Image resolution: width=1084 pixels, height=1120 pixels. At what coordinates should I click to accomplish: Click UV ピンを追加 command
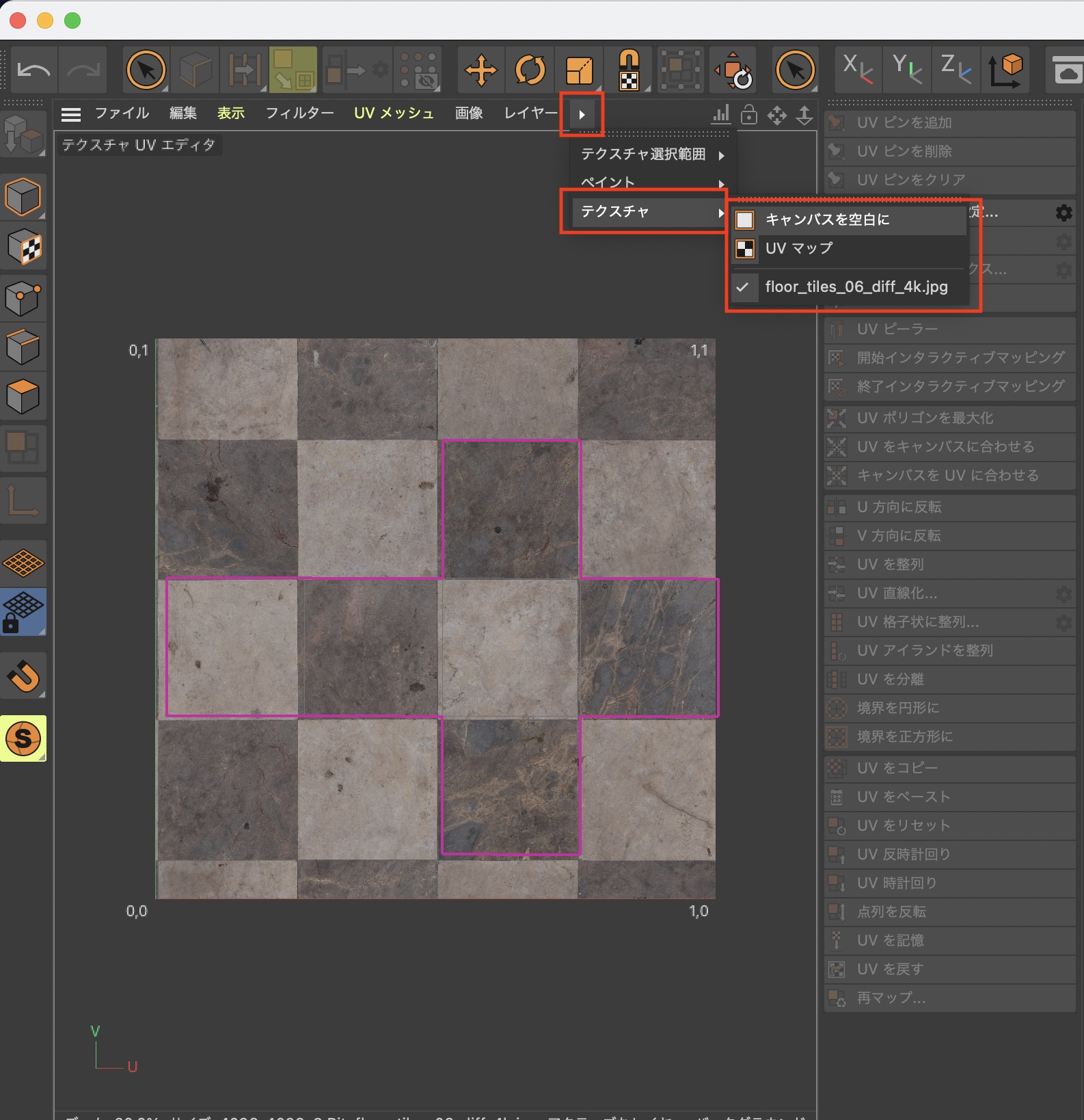pyautogui.click(x=904, y=122)
